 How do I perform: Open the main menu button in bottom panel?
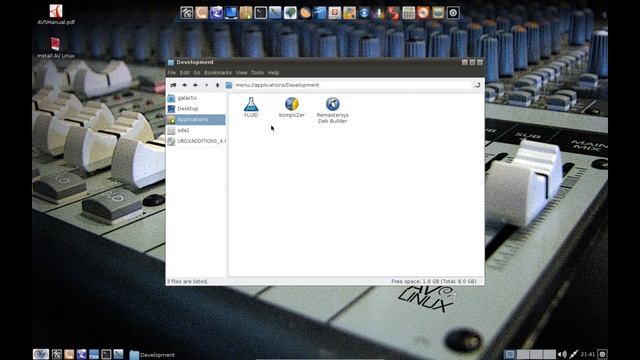click(x=41, y=354)
